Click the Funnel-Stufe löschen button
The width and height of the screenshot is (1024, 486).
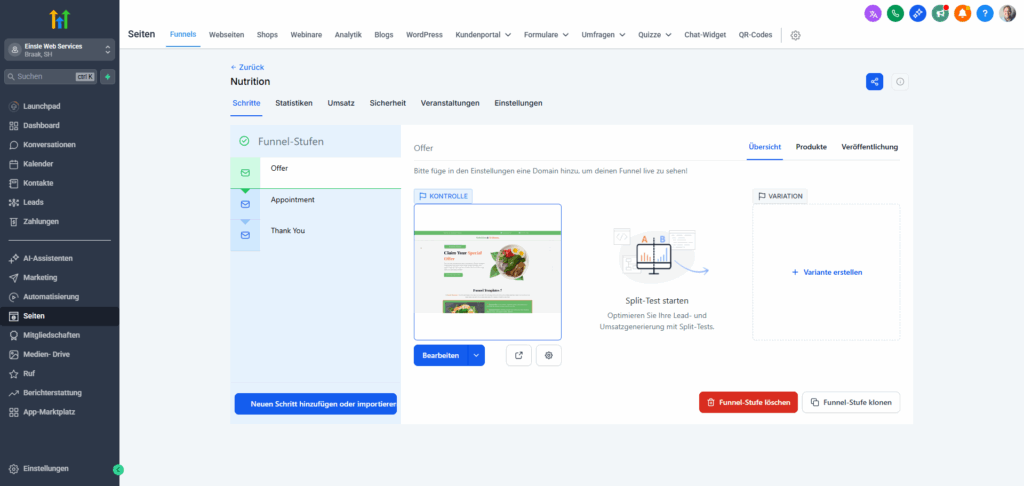tap(748, 402)
